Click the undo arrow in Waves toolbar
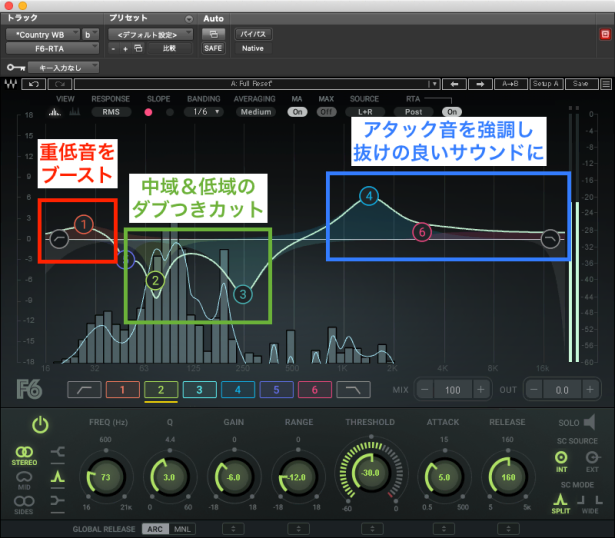Viewport: 615px width, 538px height. click(x=34, y=84)
